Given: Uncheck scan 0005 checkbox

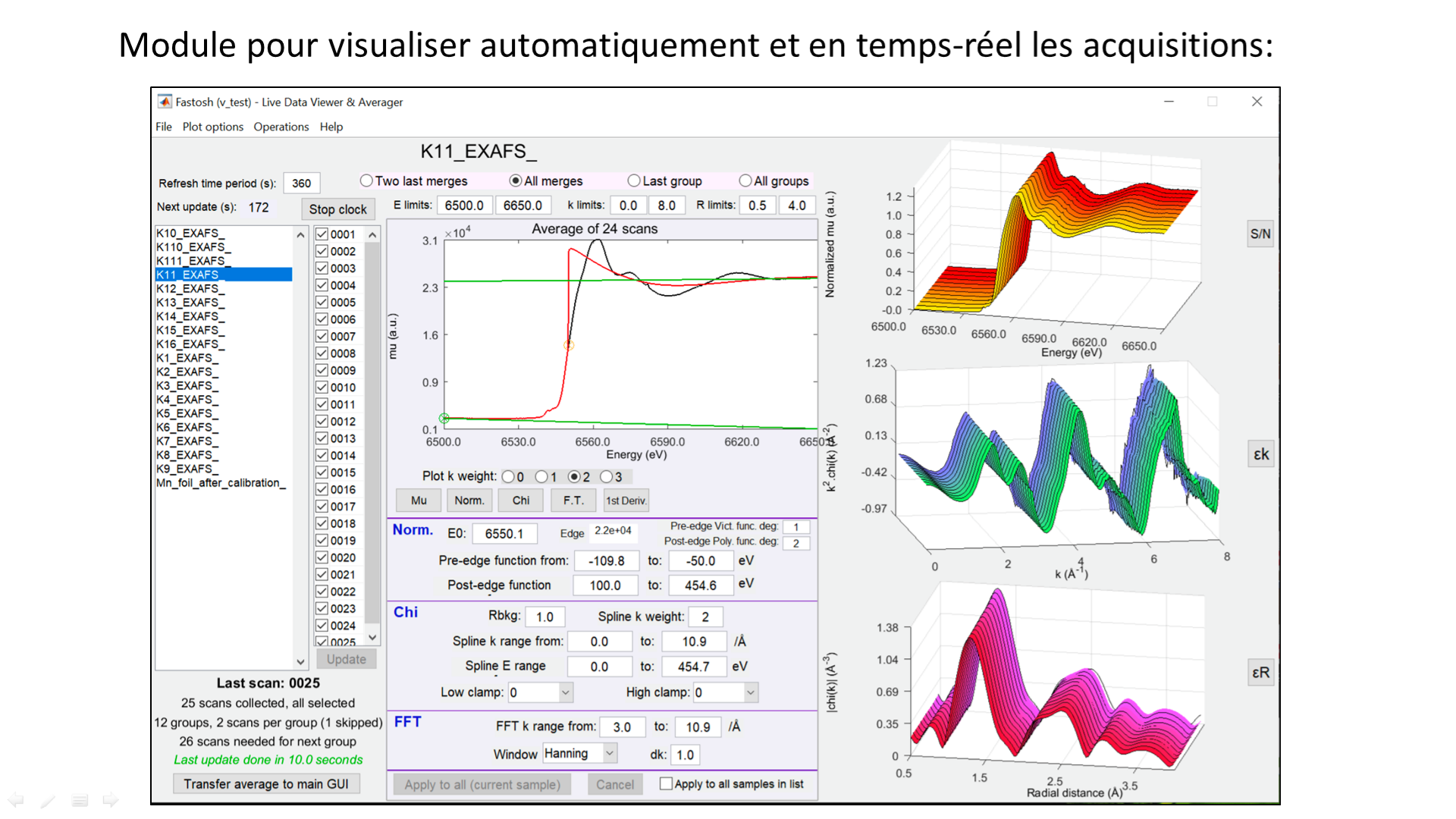Looking at the screenshot, I should pyautogui.click(x=322, y=302).
